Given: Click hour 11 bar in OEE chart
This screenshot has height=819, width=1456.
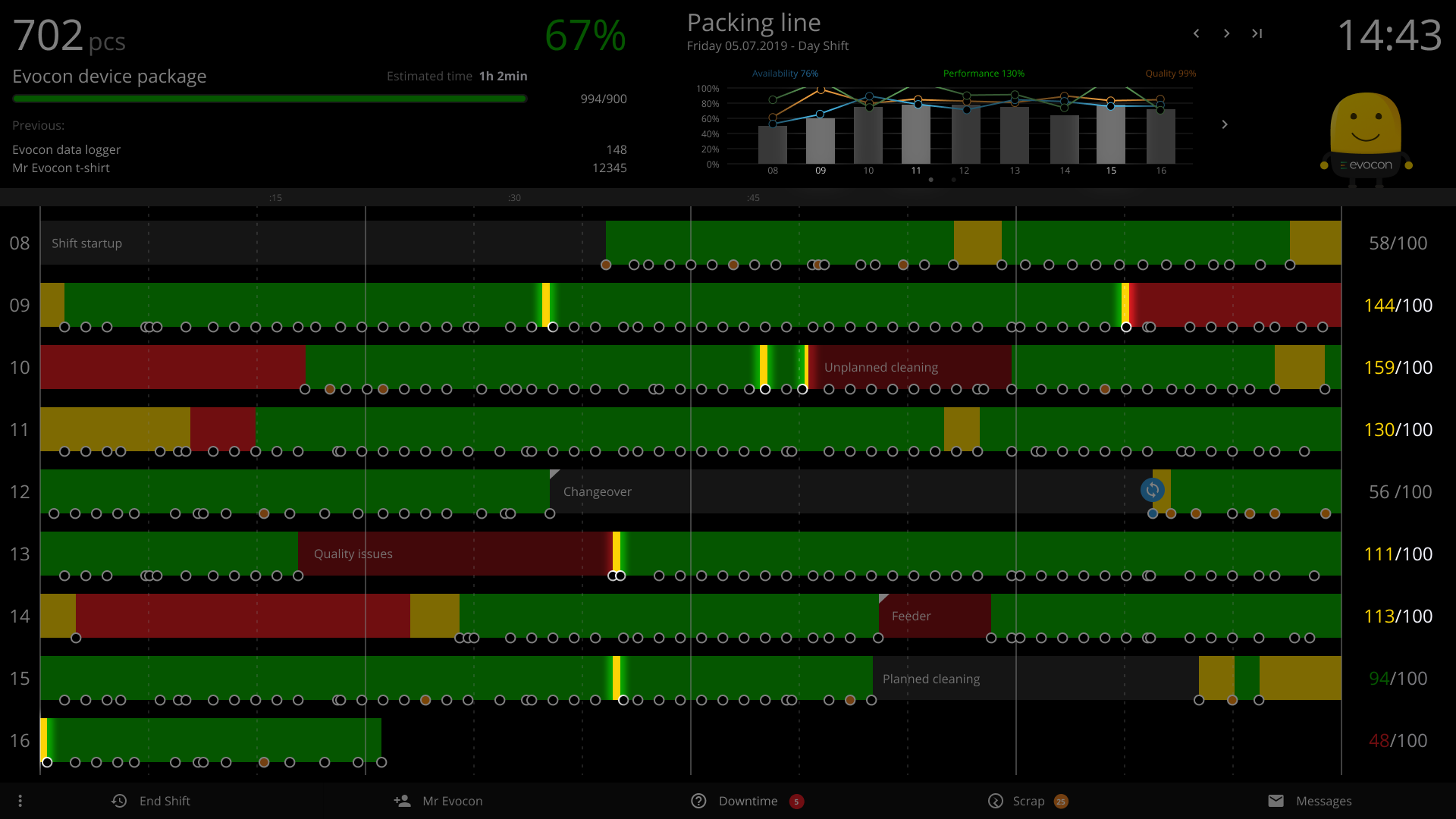Looking at the screenshot, I should [x=916, y=134].
